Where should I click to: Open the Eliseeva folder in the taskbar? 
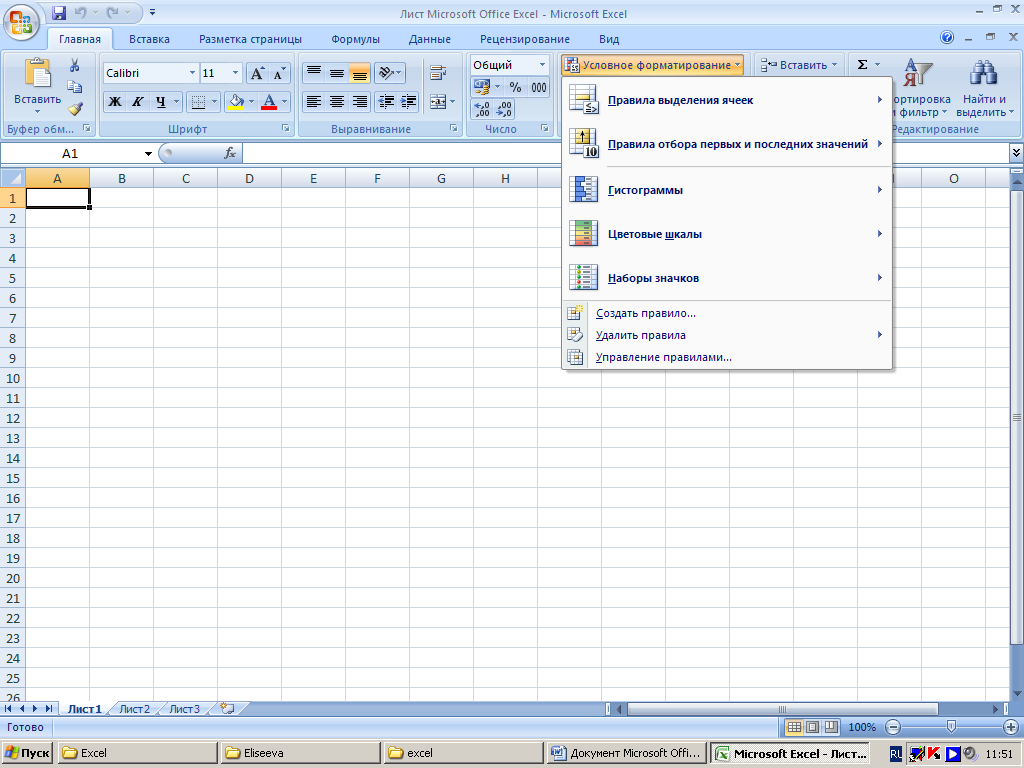click(x=300, y=753)
